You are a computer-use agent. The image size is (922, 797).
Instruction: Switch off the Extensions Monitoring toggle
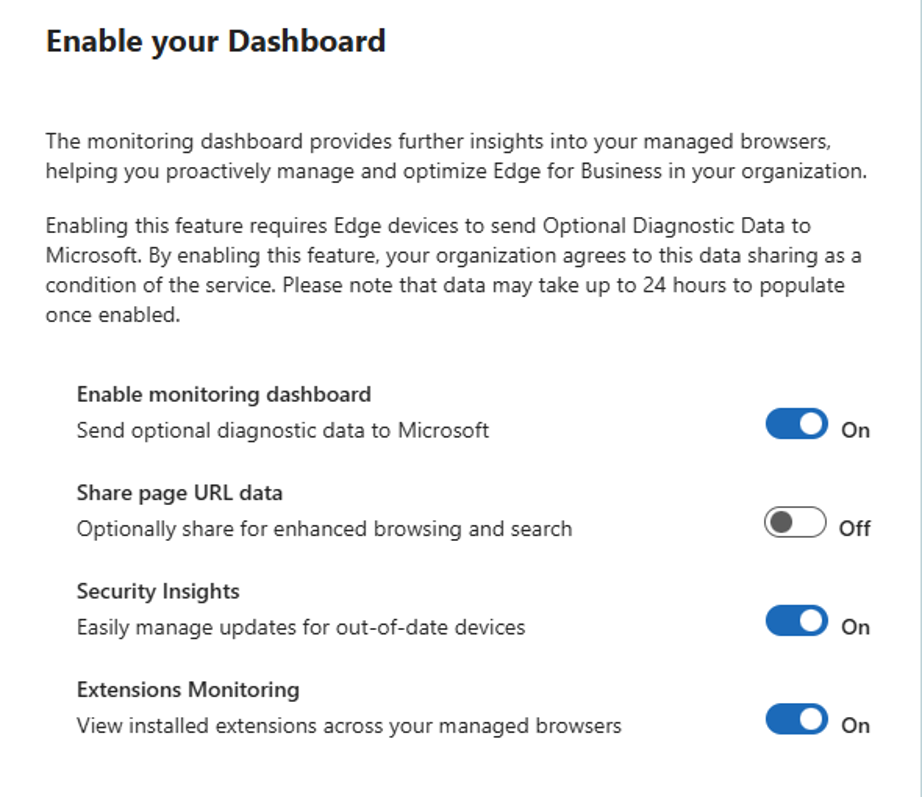point(796,719)
